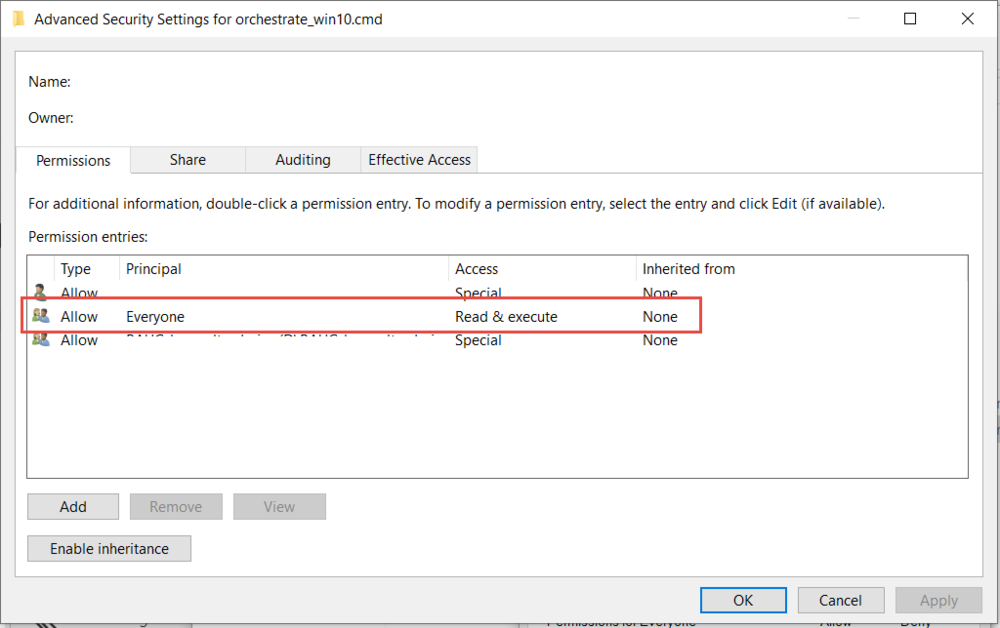Sort by the Access column header
The image size is (1000, 628).
click(x=476, y=269)
